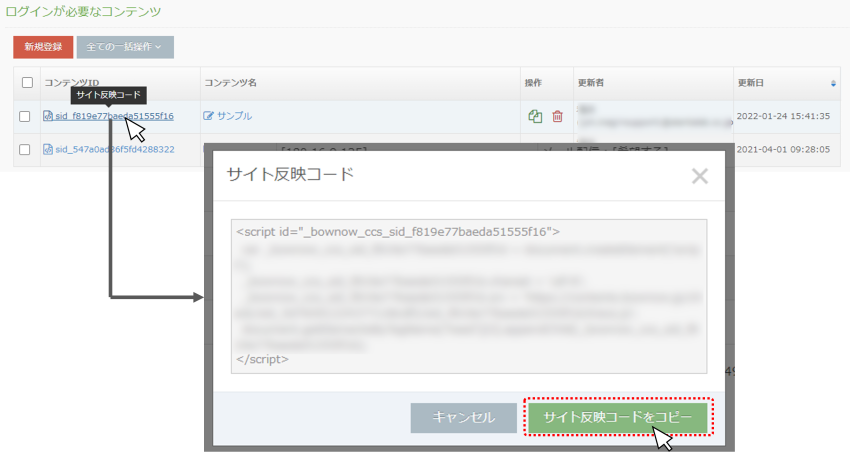Click the 2021-04-01 09:28:05 date cell
This screenshot has height=452, width=850.
(x=783, y=149)
